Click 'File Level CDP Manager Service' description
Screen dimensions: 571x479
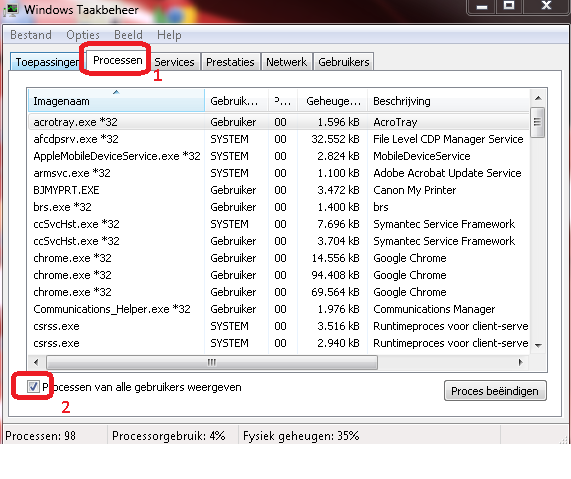tap(448, 139)
